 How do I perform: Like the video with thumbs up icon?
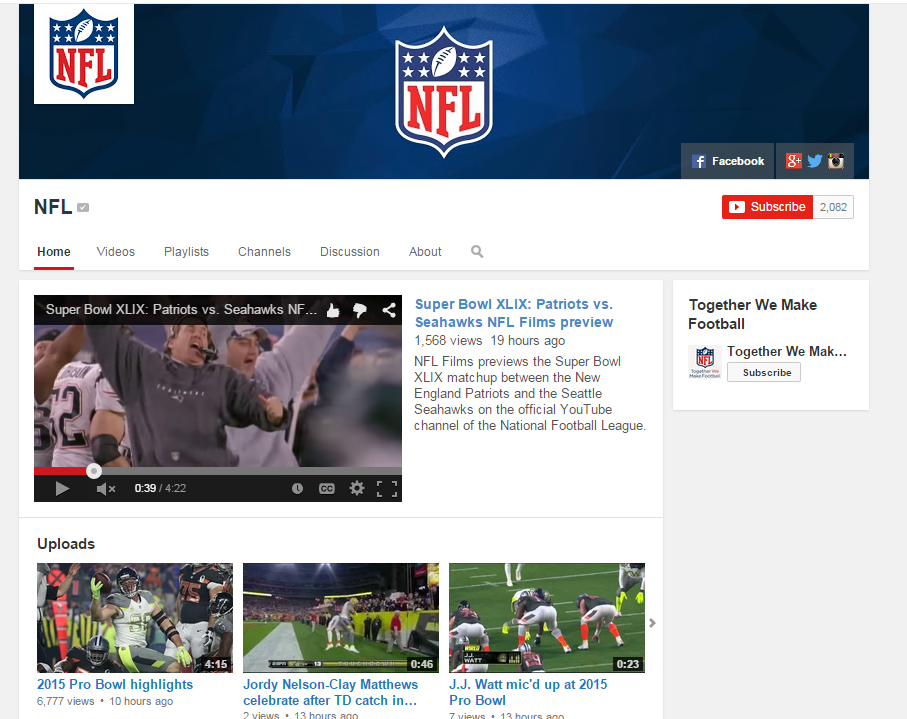click(333, 311)
